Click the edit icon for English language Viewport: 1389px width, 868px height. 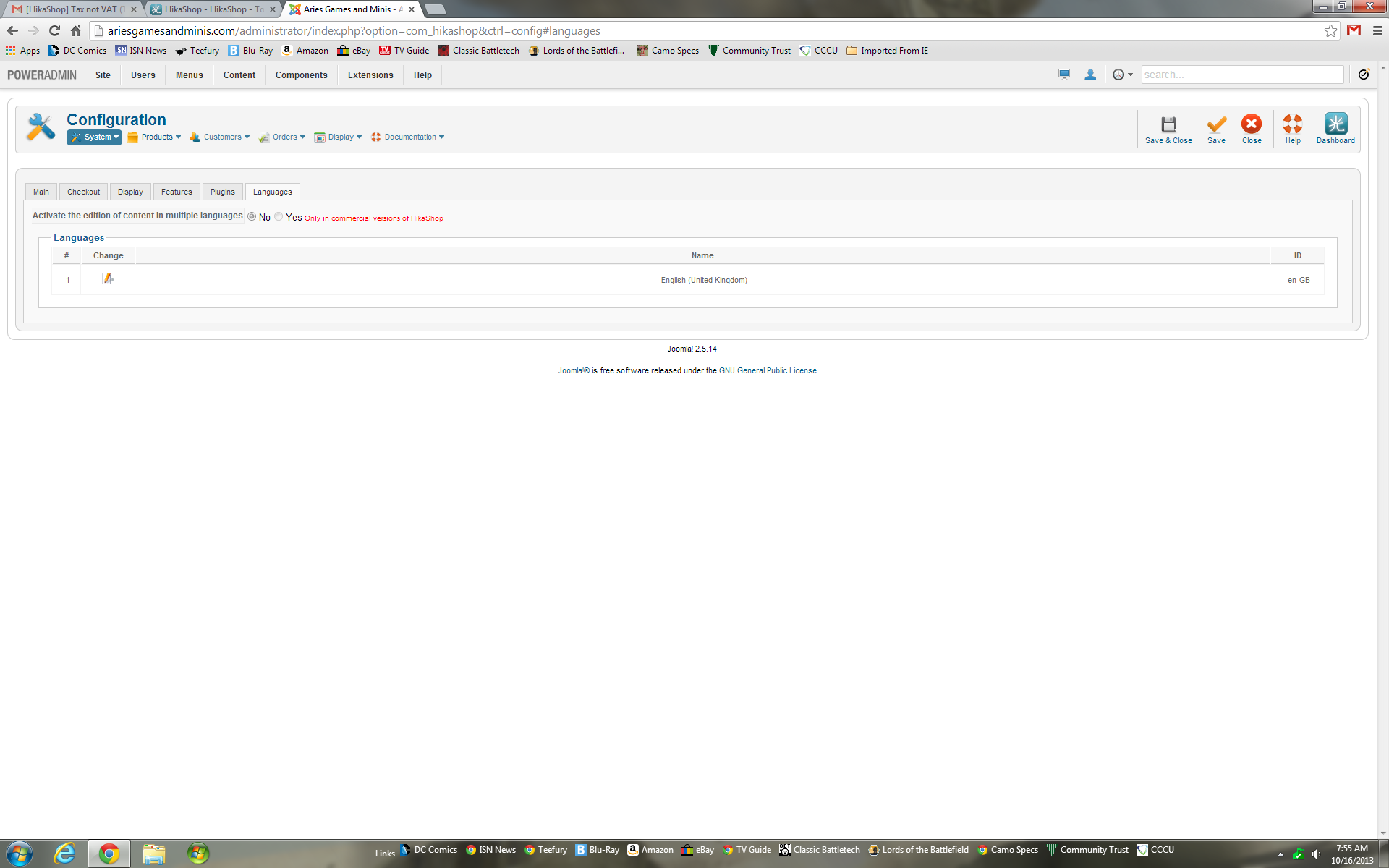pos(108,279)
